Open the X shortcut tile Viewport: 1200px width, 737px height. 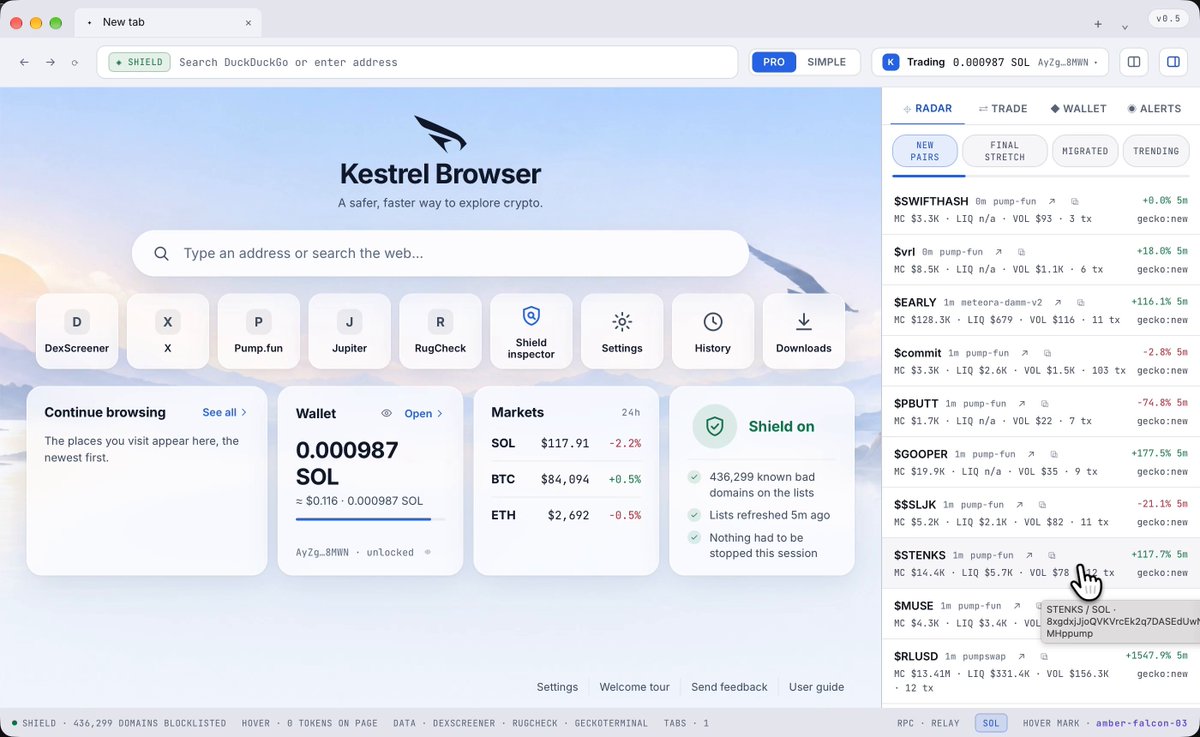tap(168, 331)
